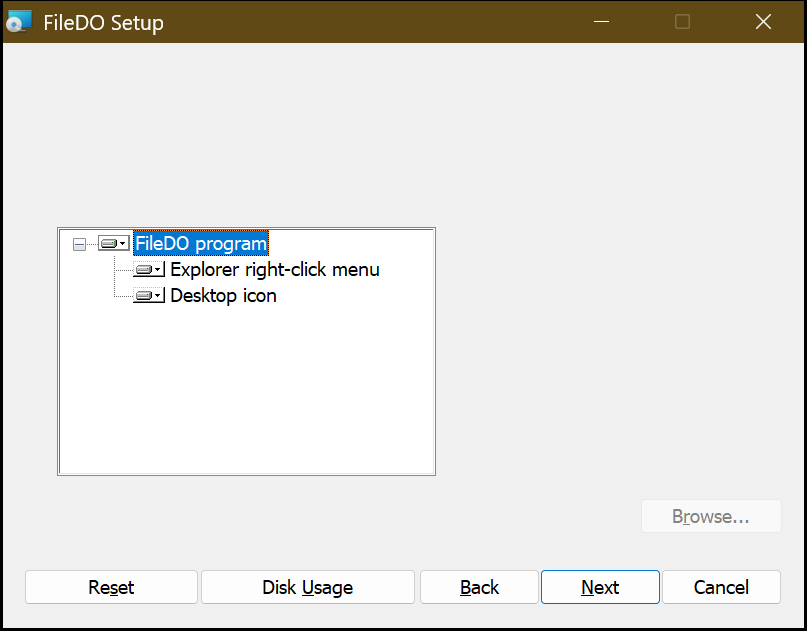Select the Desktop icon feature row
The width and height of the screenshot is (807, 631).
[x=223, y=295]
